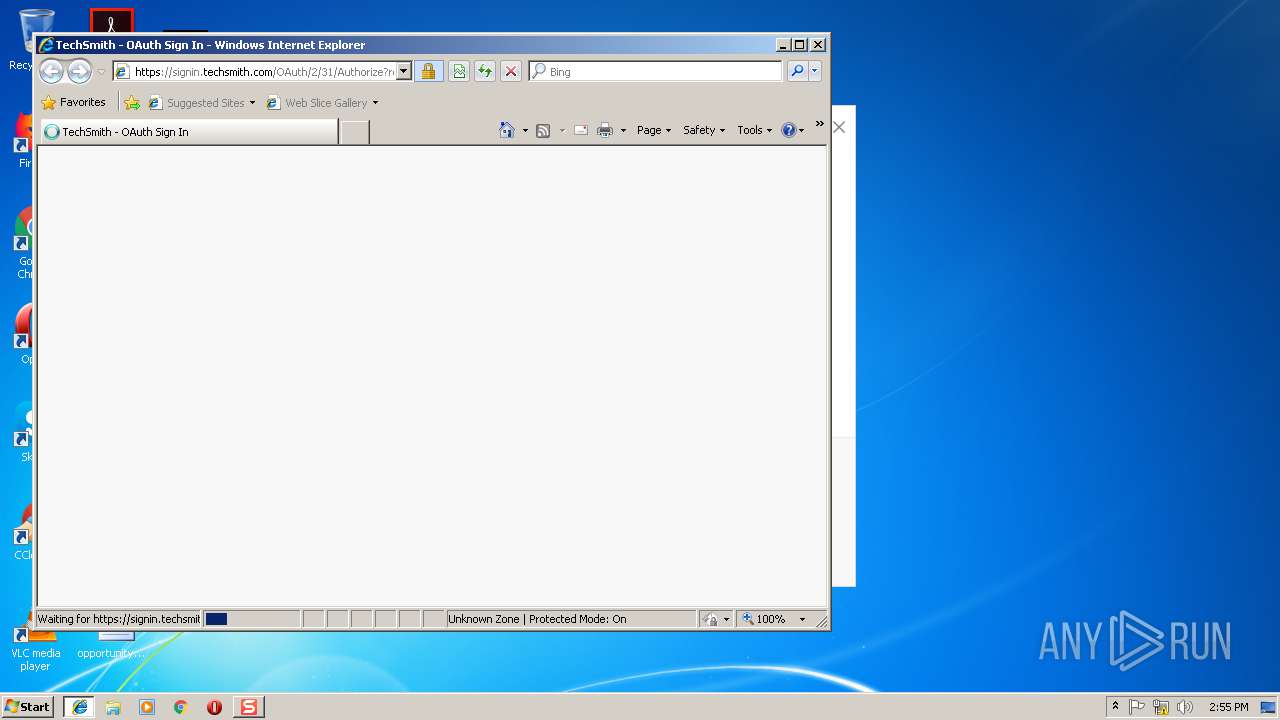Click Internet Explorer taskbar icon
This screenshot has width=1280, height=720.
pyautogui.click(x=80, y=707)
